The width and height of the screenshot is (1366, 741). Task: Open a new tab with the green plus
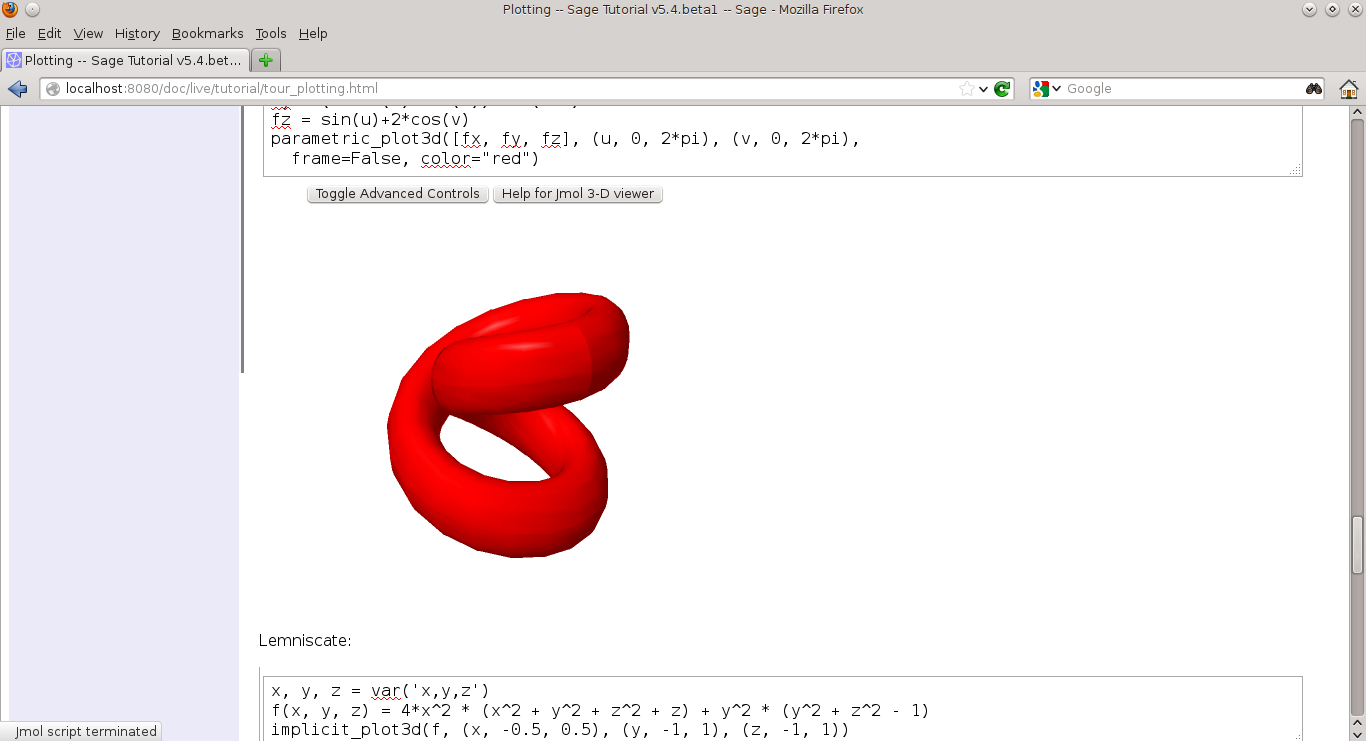click(x=265, y=60)
